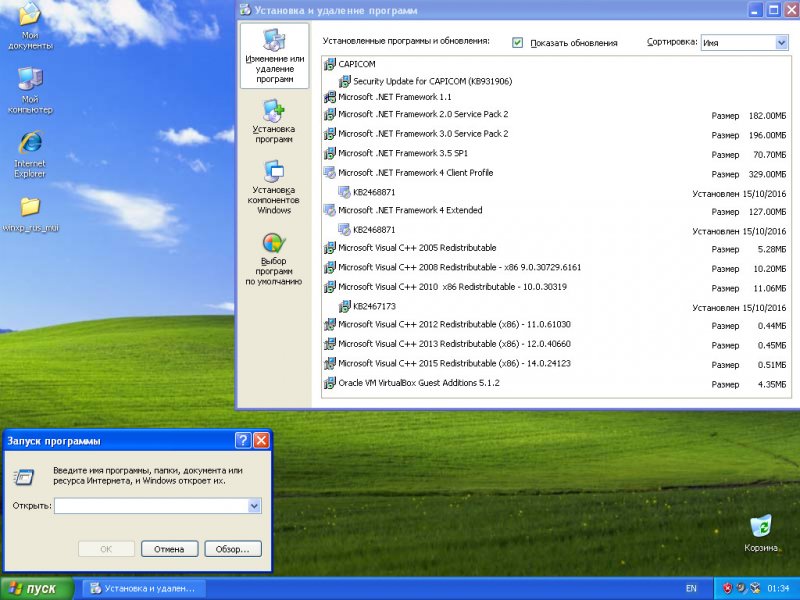Click the Открыть input field

(152, 506)
